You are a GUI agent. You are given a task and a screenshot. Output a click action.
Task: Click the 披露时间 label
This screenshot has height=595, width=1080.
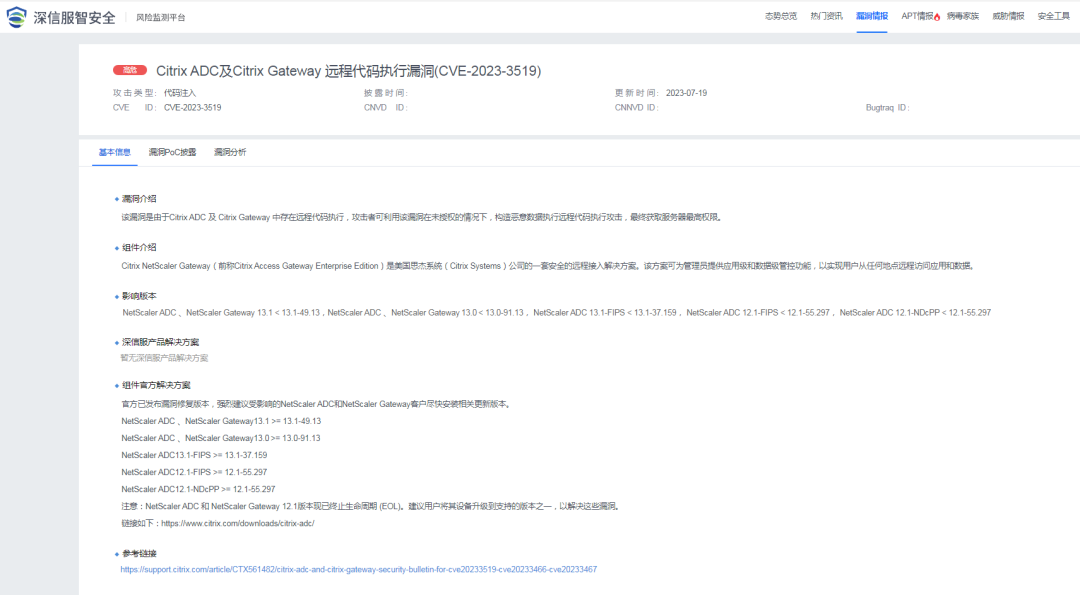click(x=386, y=93)
